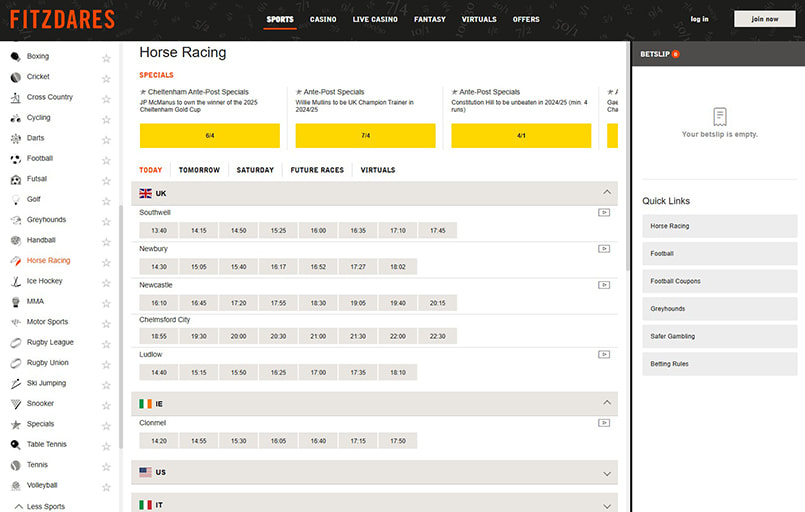Click the join now button
Viewport: 805px width, 512px height.
(764, 19)
